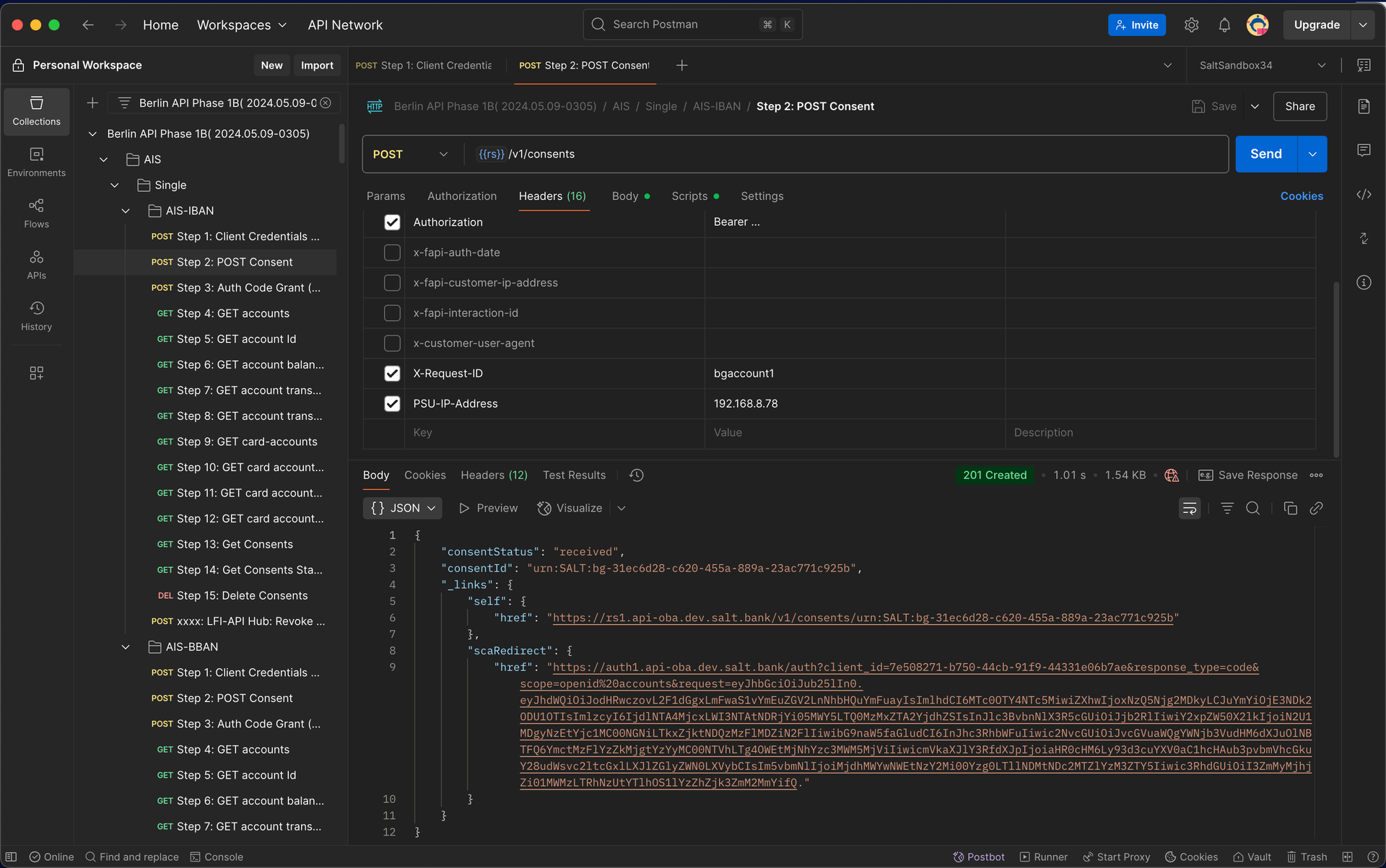Clear the collection filter text
Screen dimensions: 1386x868
[326, 103]
